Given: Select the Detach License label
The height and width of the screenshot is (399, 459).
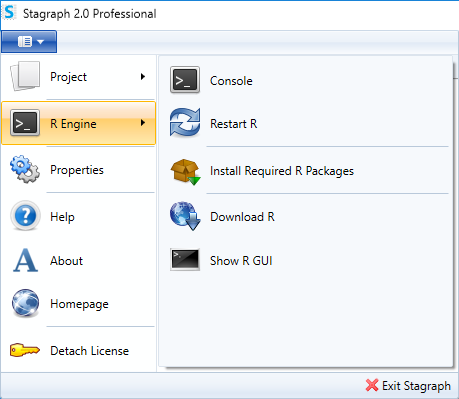Looking at the screenshot, I should coord(89,351).
